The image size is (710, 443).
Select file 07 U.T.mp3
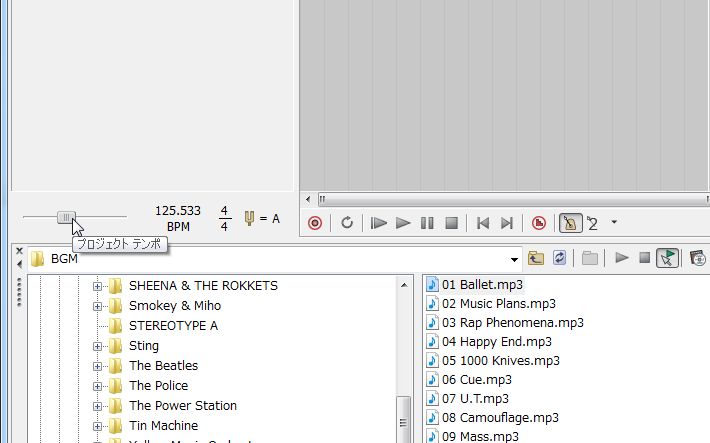pyautogui.click(x=475, y=399)
